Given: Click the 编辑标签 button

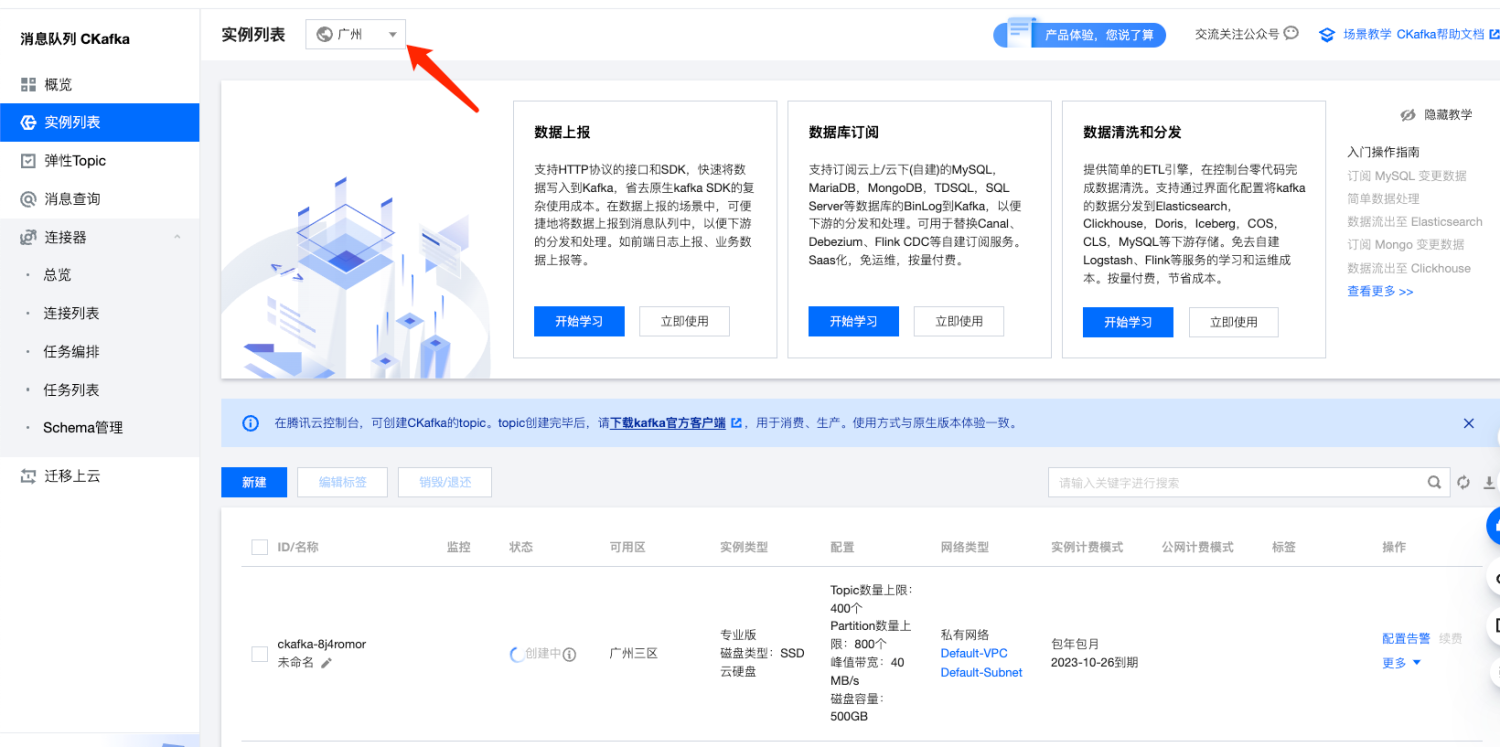Looking at the screenshot, I should point(342,482).
